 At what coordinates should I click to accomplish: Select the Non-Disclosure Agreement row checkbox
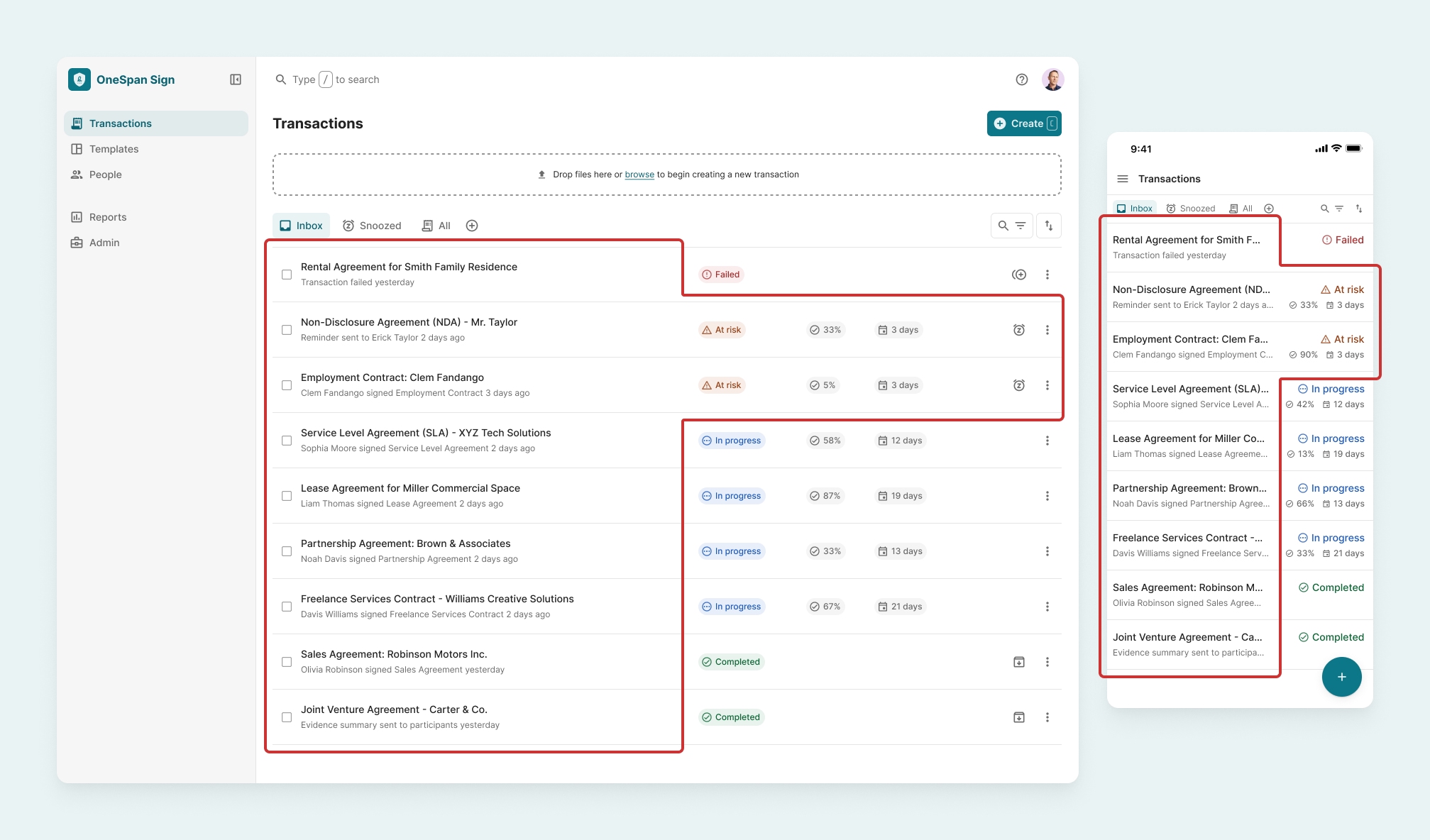(287, 330)
